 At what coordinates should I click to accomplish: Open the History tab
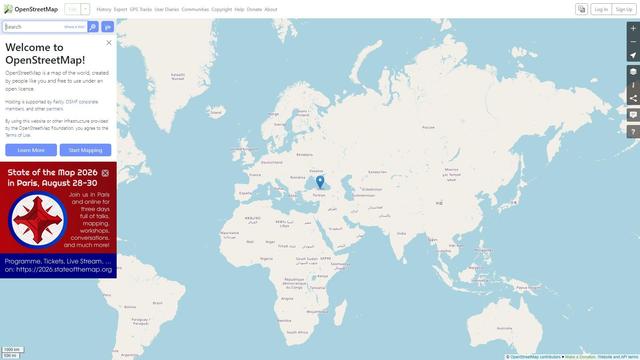pos(104,9)
